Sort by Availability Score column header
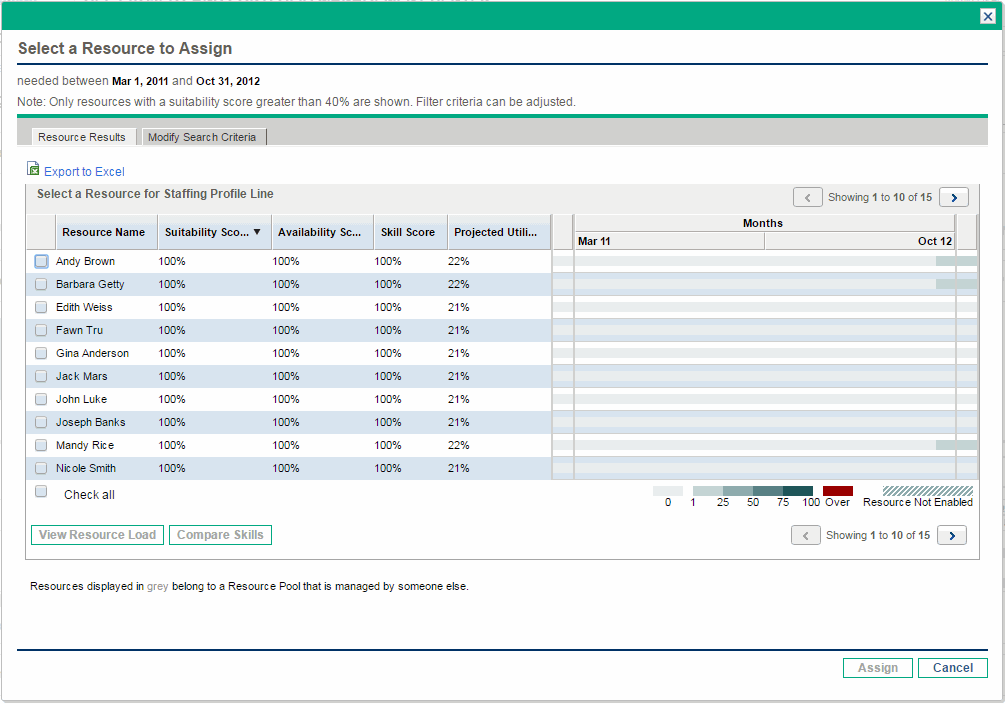 319,232
